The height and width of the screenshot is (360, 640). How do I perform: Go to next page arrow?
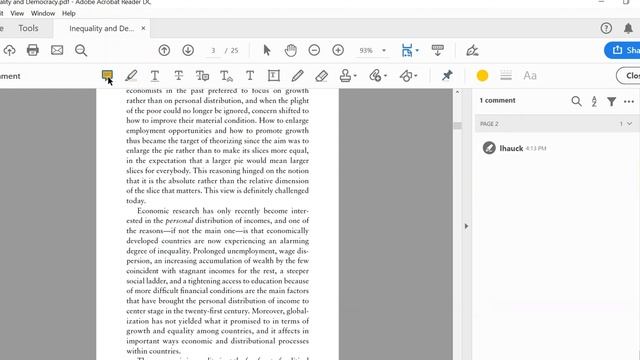188,50
